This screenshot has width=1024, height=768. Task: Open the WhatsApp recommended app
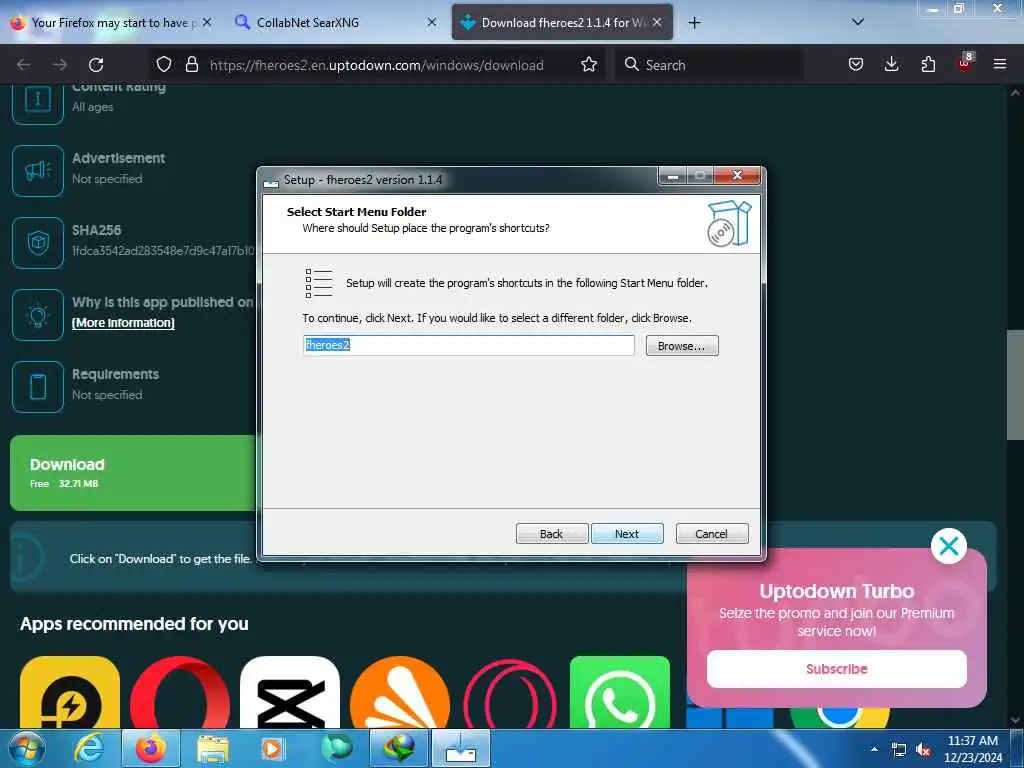click(620, 692)
